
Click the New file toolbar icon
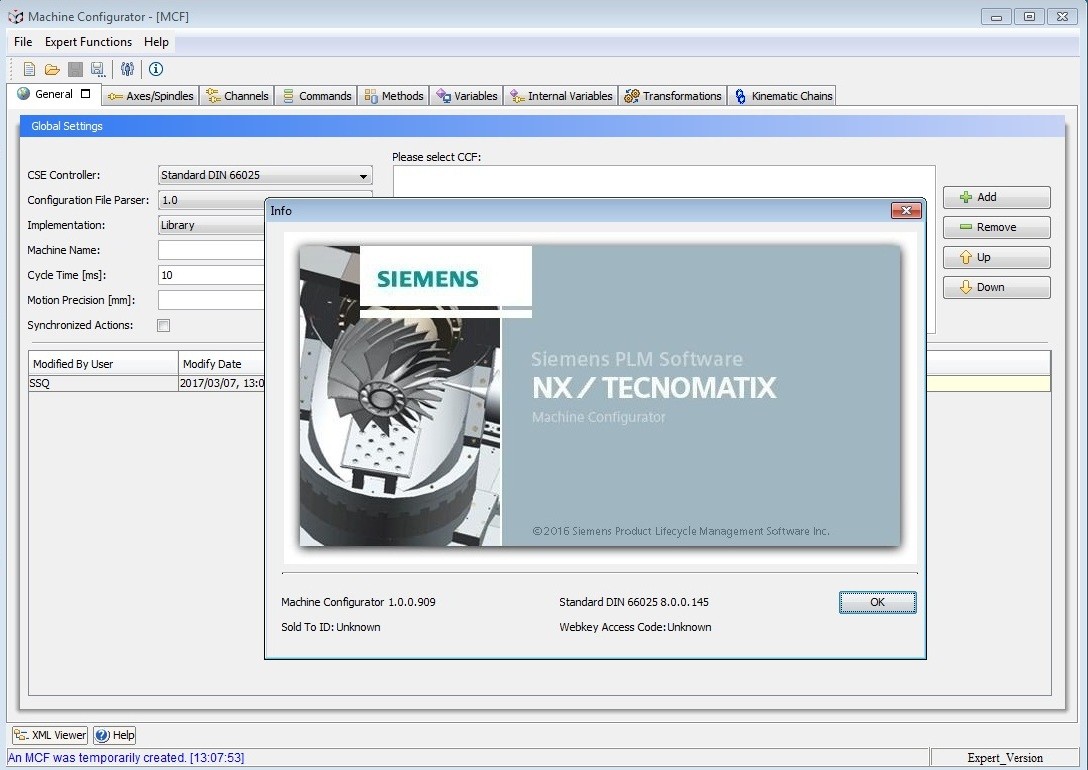pyautogui.click(x=29, y=69)
